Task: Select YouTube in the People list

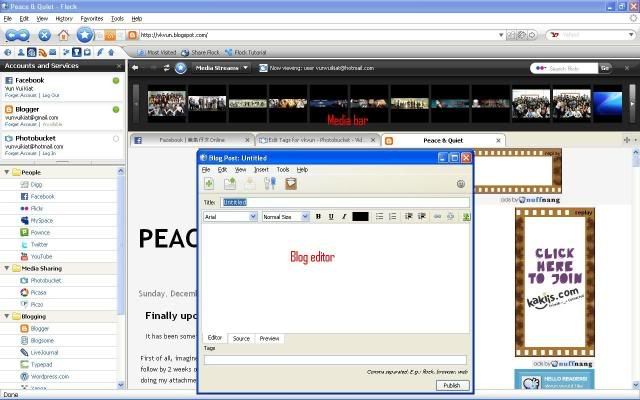Action: pos(41,256)
